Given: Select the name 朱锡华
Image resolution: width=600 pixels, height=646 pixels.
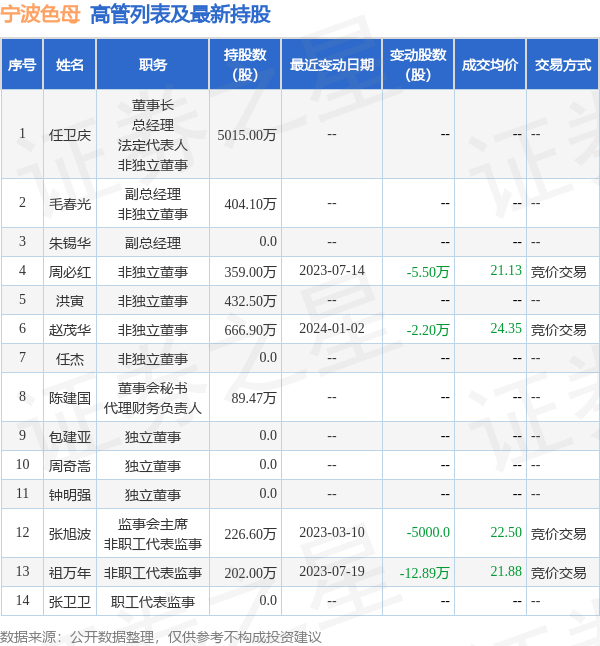Looking at the screenshot, I should point(70,243).
